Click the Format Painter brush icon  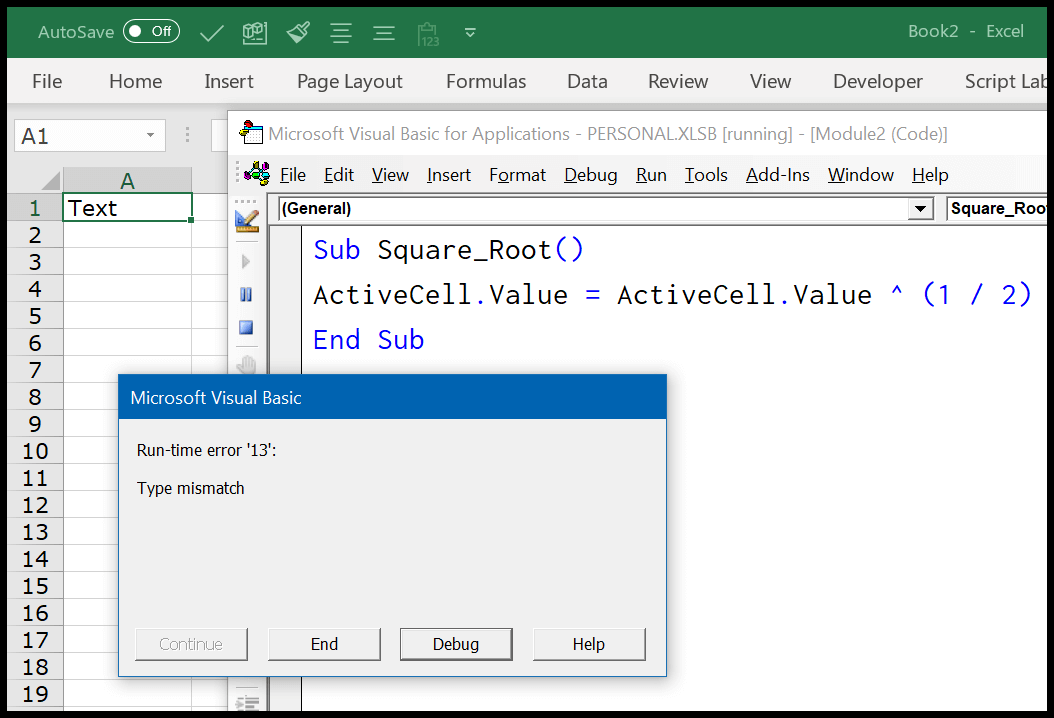coord(298,32)
